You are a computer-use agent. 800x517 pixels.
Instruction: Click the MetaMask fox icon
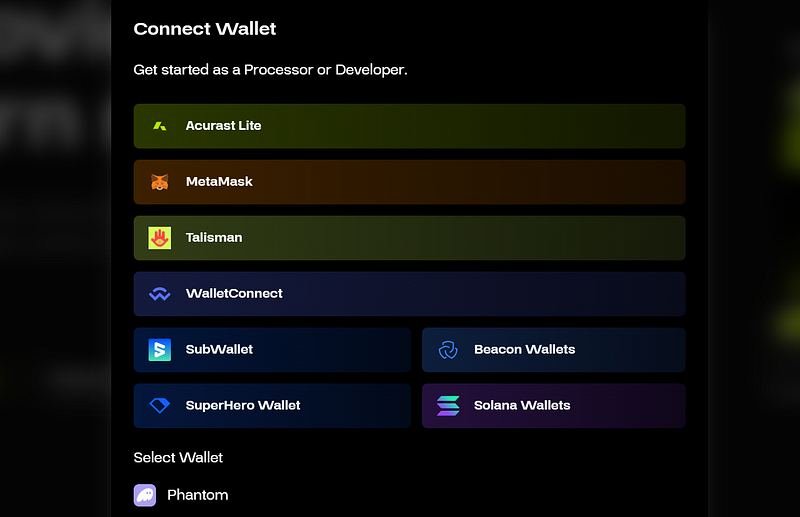(x=160, y=182)
